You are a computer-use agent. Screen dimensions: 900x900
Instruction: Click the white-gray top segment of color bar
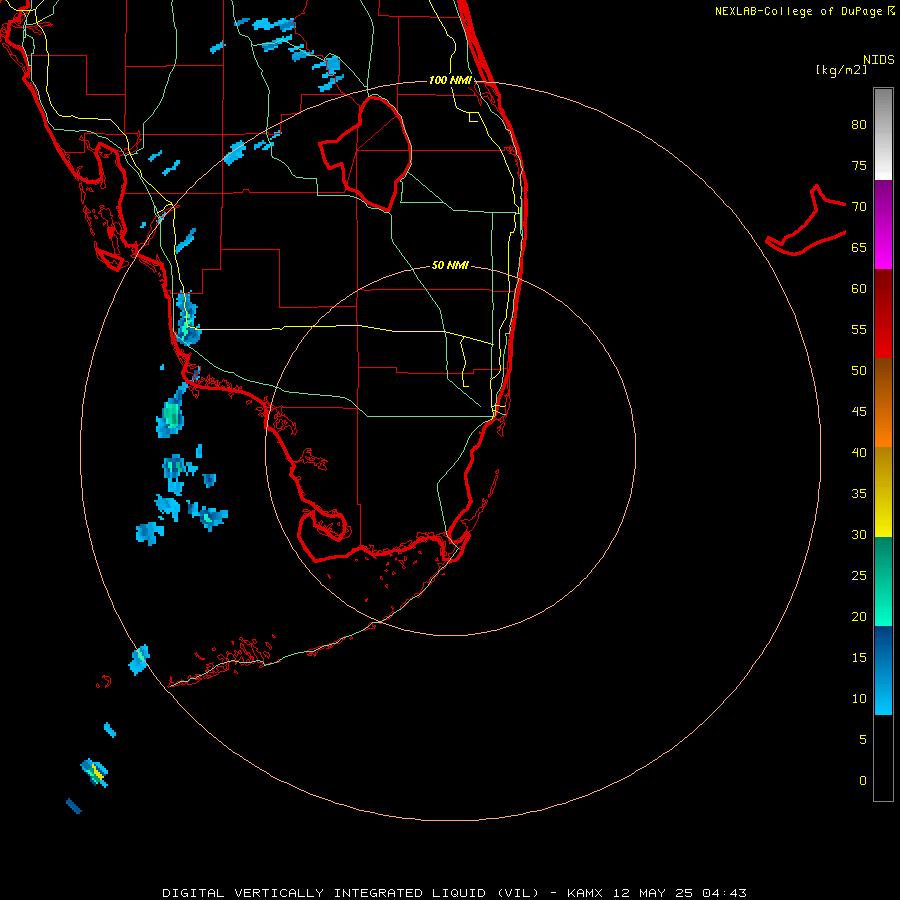tap(883, 134)
